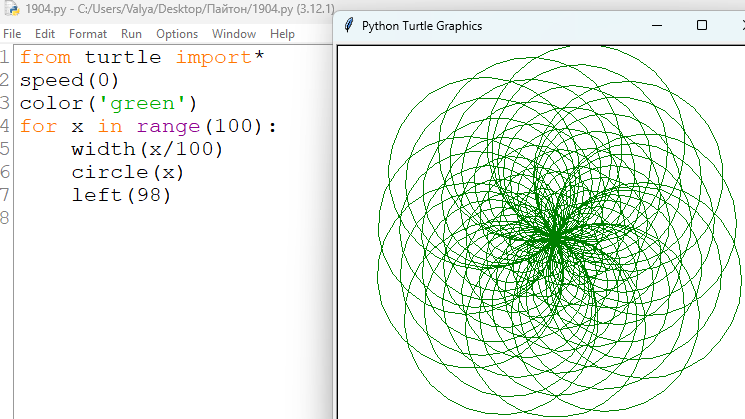This screenshot has width=745, height=419.
Task: Click line number 8 in the editor gutter
Action: [5, 218]
